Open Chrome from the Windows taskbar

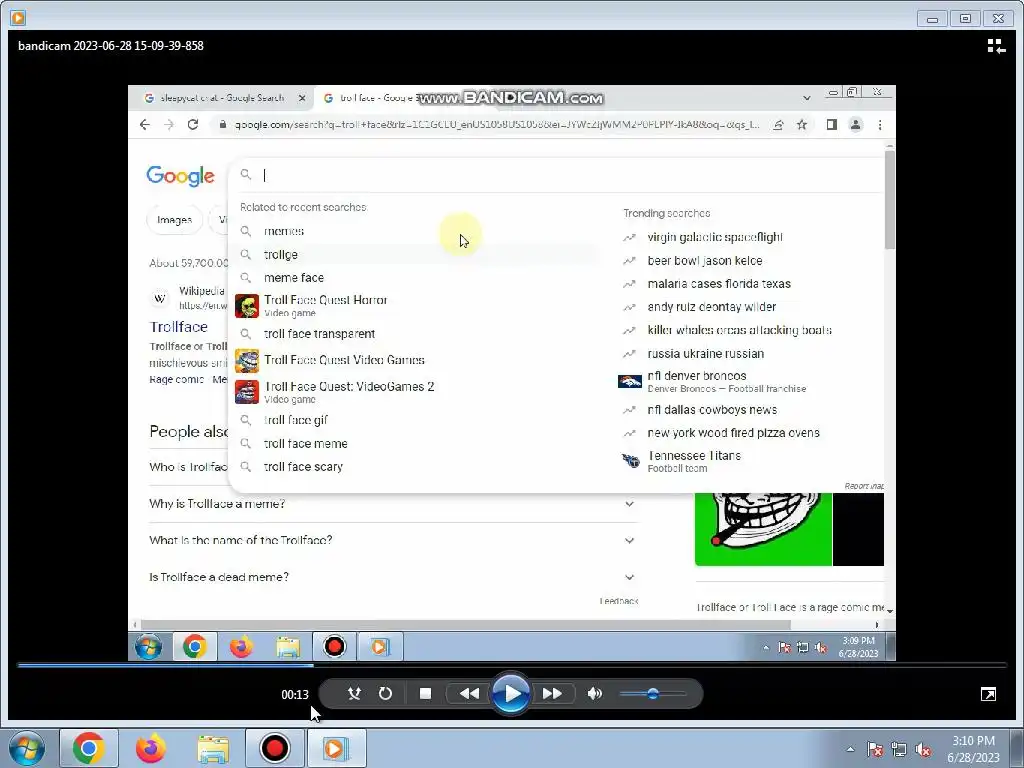click(x=89, y=748)
